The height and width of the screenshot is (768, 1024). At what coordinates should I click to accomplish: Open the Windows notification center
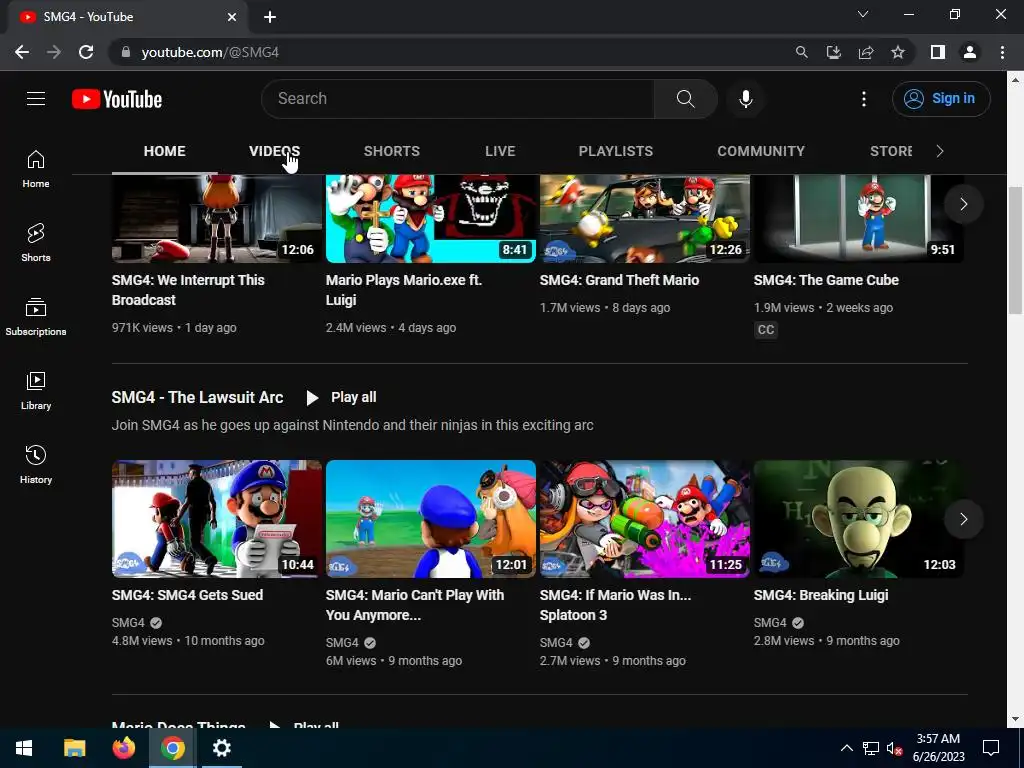(x=991, y=748)
